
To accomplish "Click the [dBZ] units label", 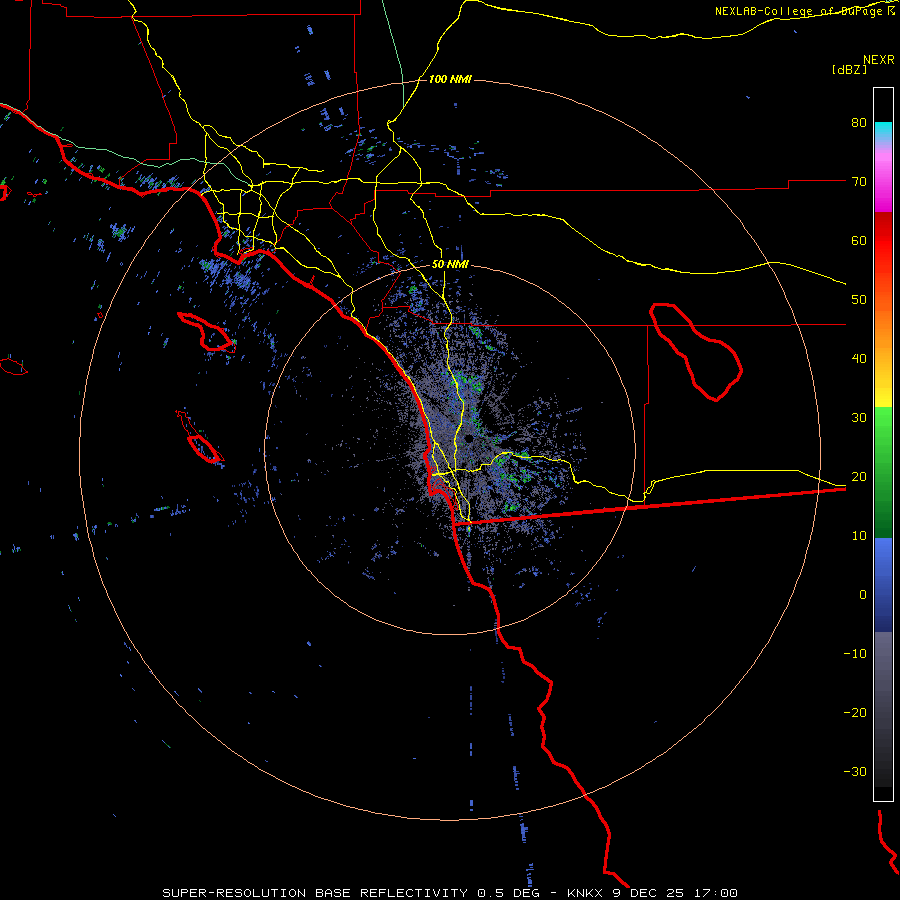I will [849, 69].
